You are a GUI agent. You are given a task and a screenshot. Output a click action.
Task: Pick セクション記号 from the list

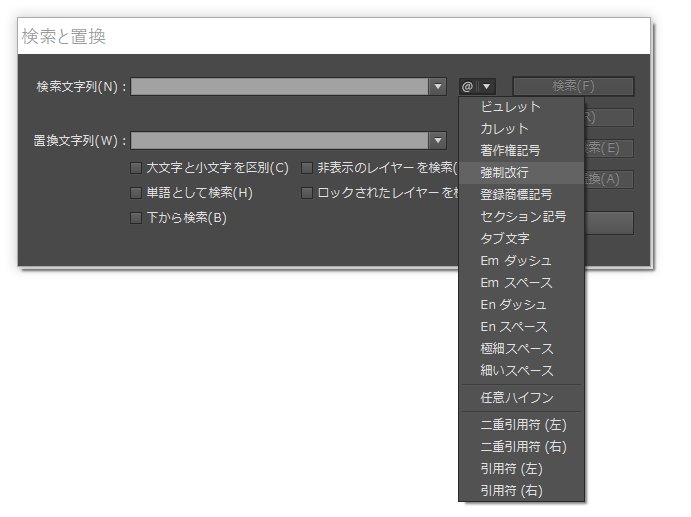point(522,217)
